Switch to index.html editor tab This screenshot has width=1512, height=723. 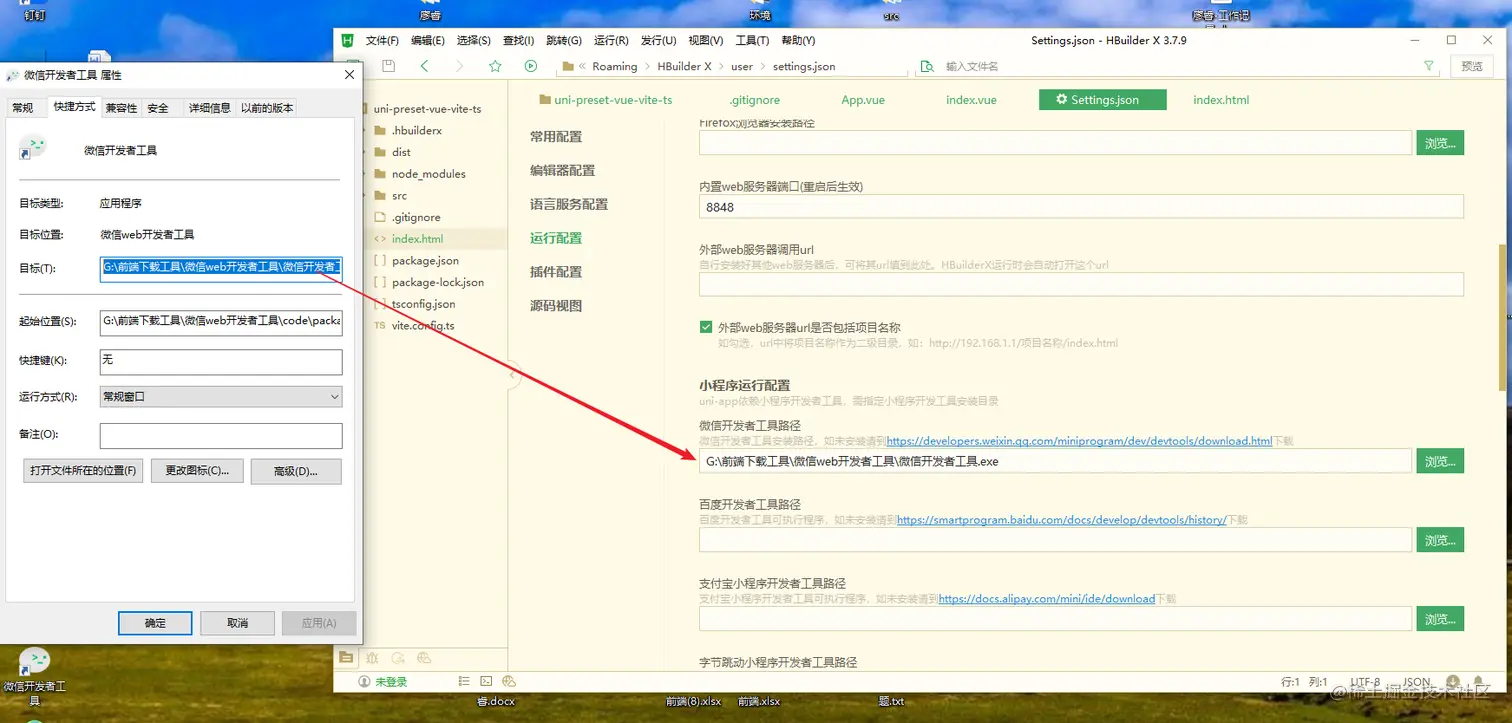point(1221,100)
